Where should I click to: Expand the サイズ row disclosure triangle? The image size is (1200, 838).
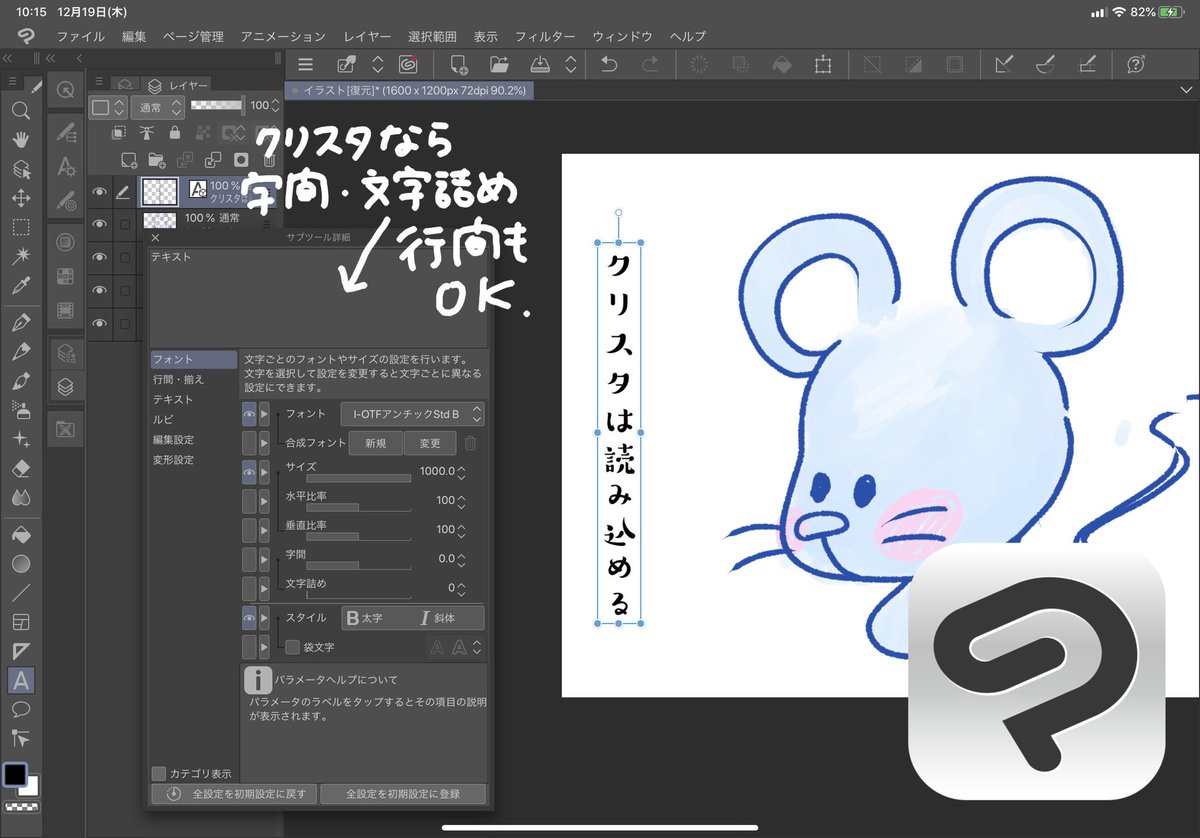pos(265,471)
